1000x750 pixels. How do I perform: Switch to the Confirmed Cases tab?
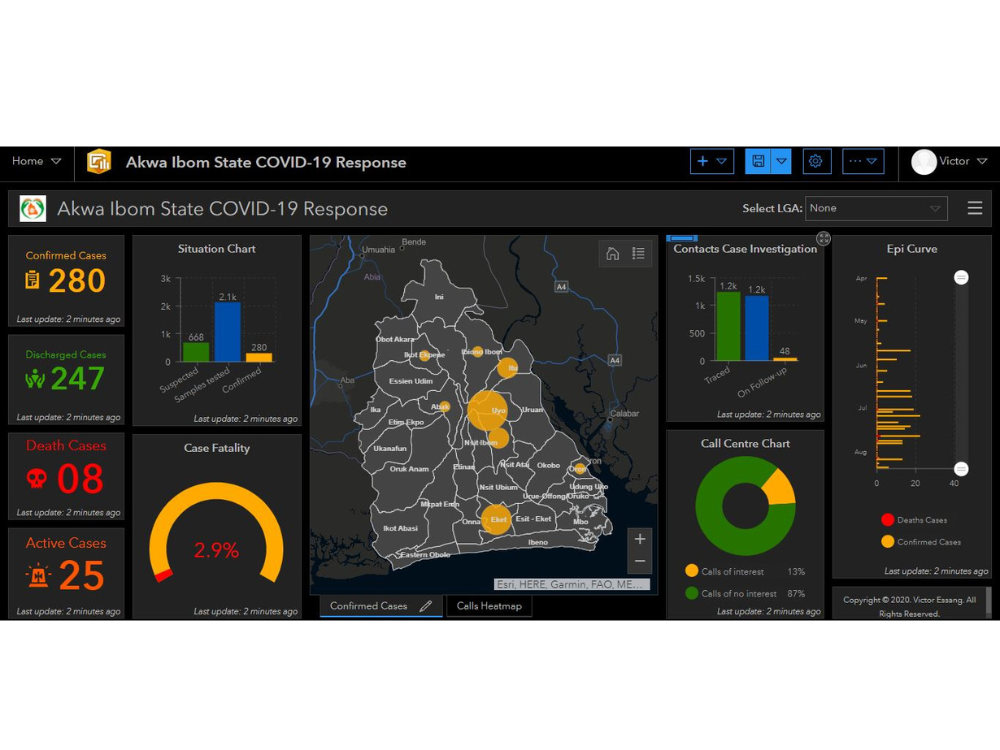pyautogui.click(x=381, y=606)
